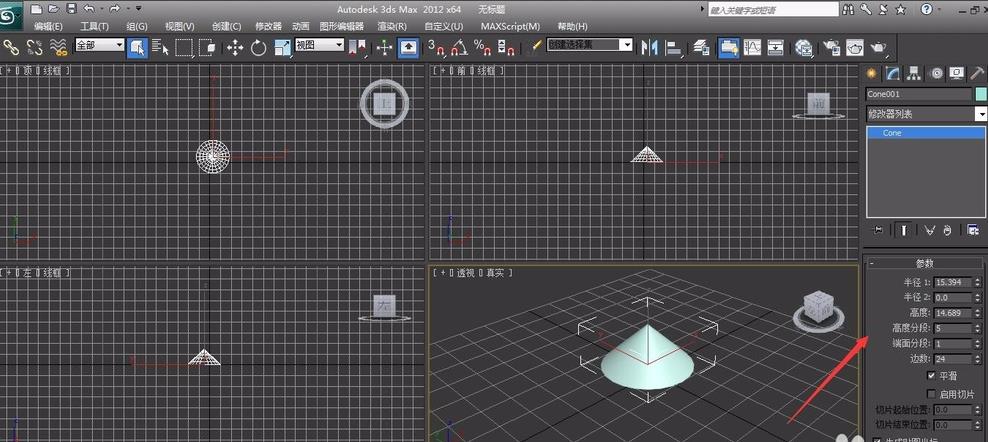The width and height of the screenshot is (988, 442).
Task: Open the 修改器列表 modifier list dropdown
Action: tap(926, 114)
